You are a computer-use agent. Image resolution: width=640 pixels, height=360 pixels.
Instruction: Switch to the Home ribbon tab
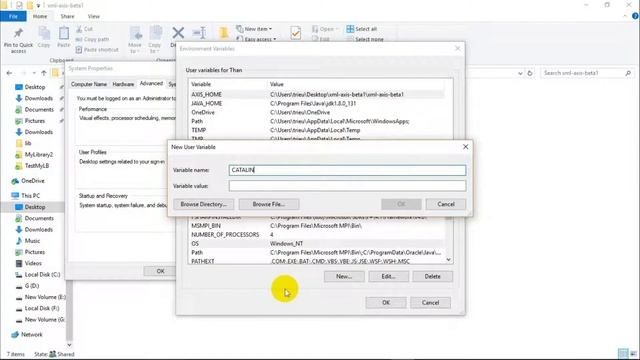pos(40,16)
